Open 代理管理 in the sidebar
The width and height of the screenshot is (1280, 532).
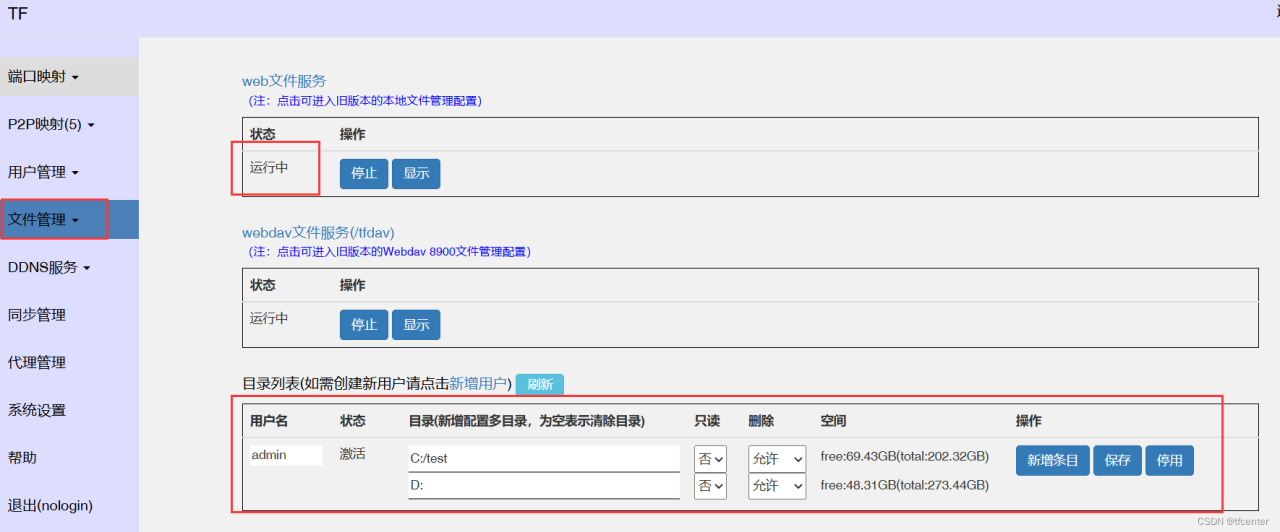(x=37, y=362)
